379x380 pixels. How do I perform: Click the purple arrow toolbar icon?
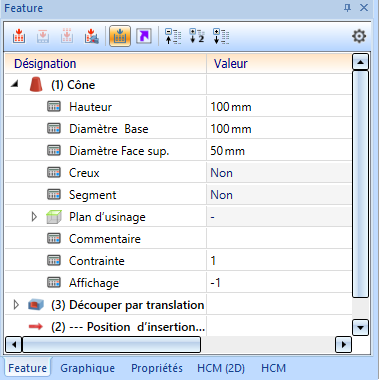tap(144, 36)
